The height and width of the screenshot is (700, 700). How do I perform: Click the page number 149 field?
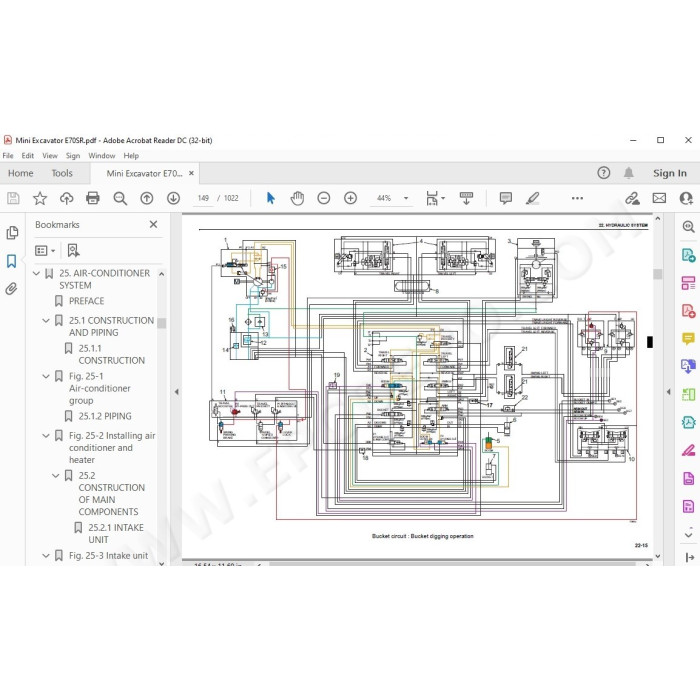tap(203, 198)
